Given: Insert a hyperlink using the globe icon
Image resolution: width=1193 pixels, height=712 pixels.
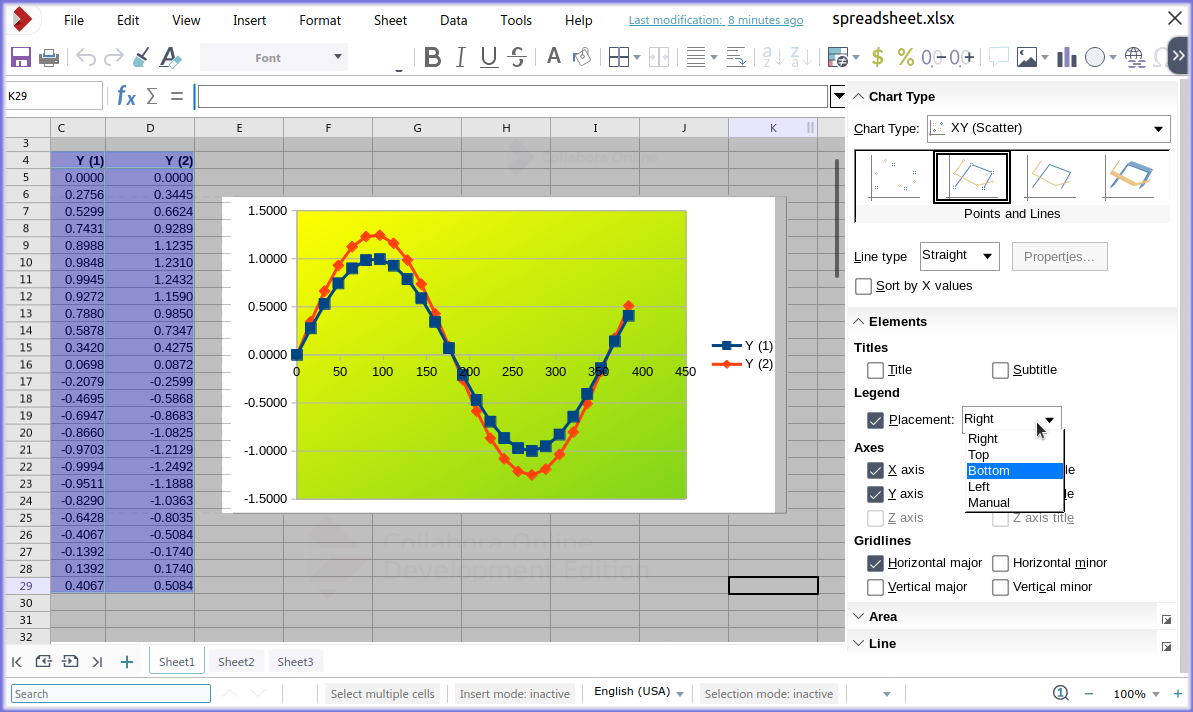Looking at the screenshot, I should [1134, 58].
